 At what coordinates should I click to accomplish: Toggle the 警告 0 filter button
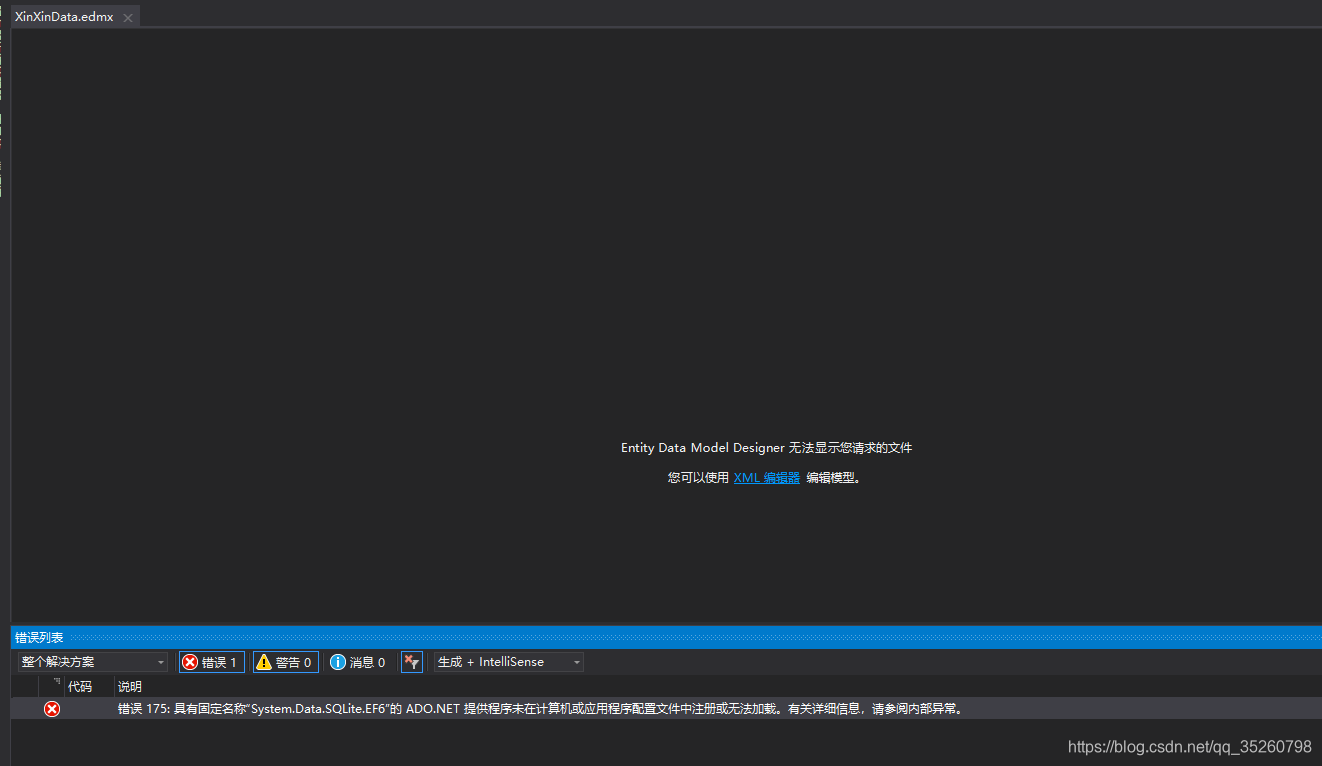[285, 662]
